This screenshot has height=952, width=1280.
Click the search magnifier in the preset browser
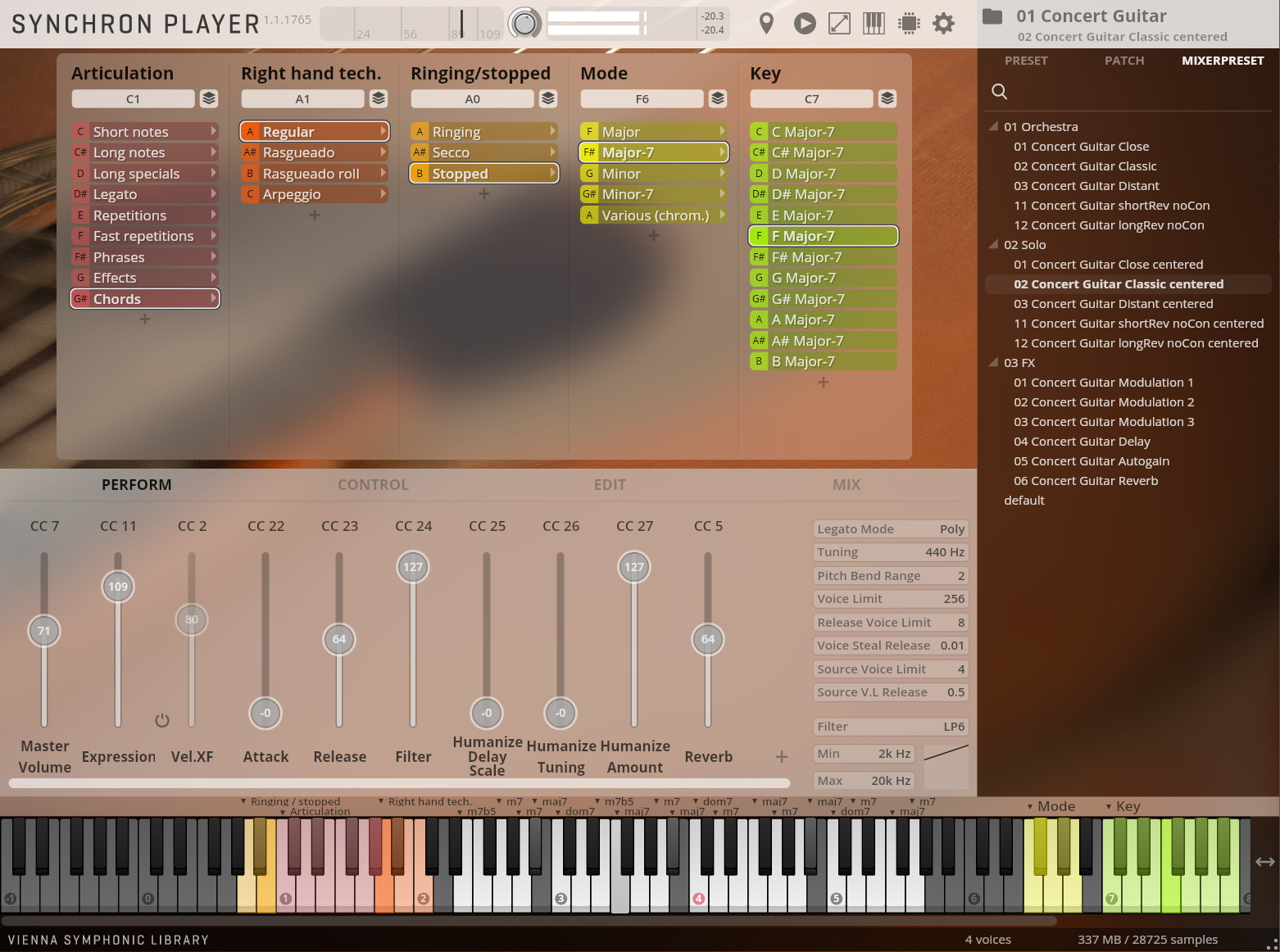[1000, 92]
